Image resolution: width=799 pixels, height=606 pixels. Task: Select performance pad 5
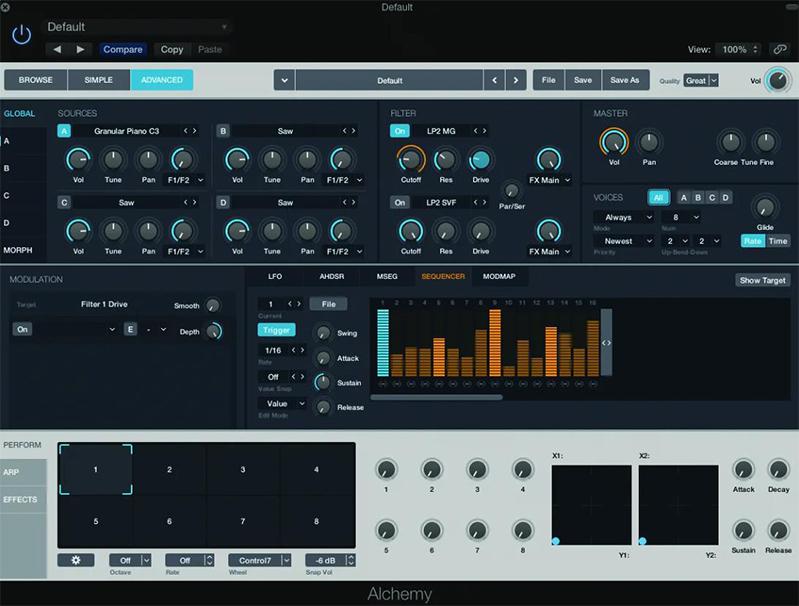click(x=96, y=521)
